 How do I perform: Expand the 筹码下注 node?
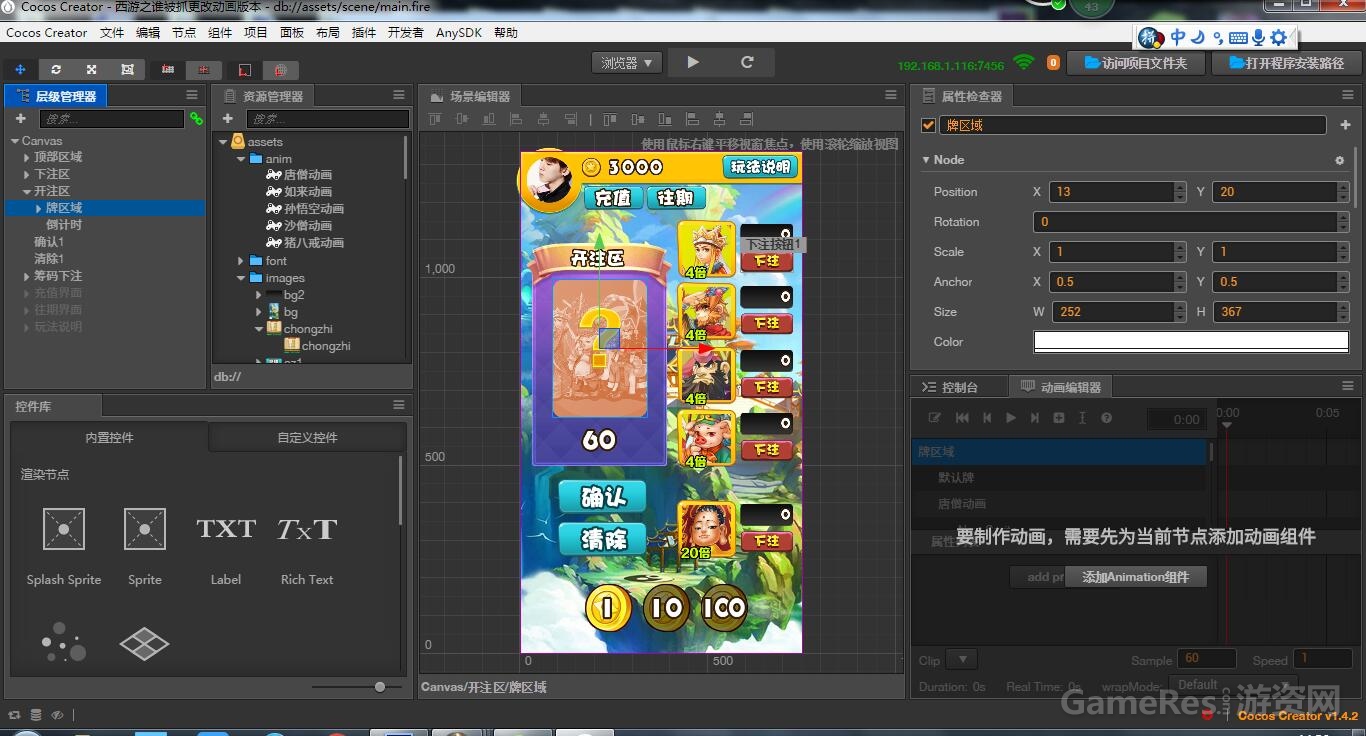click(x=27, y=276)
